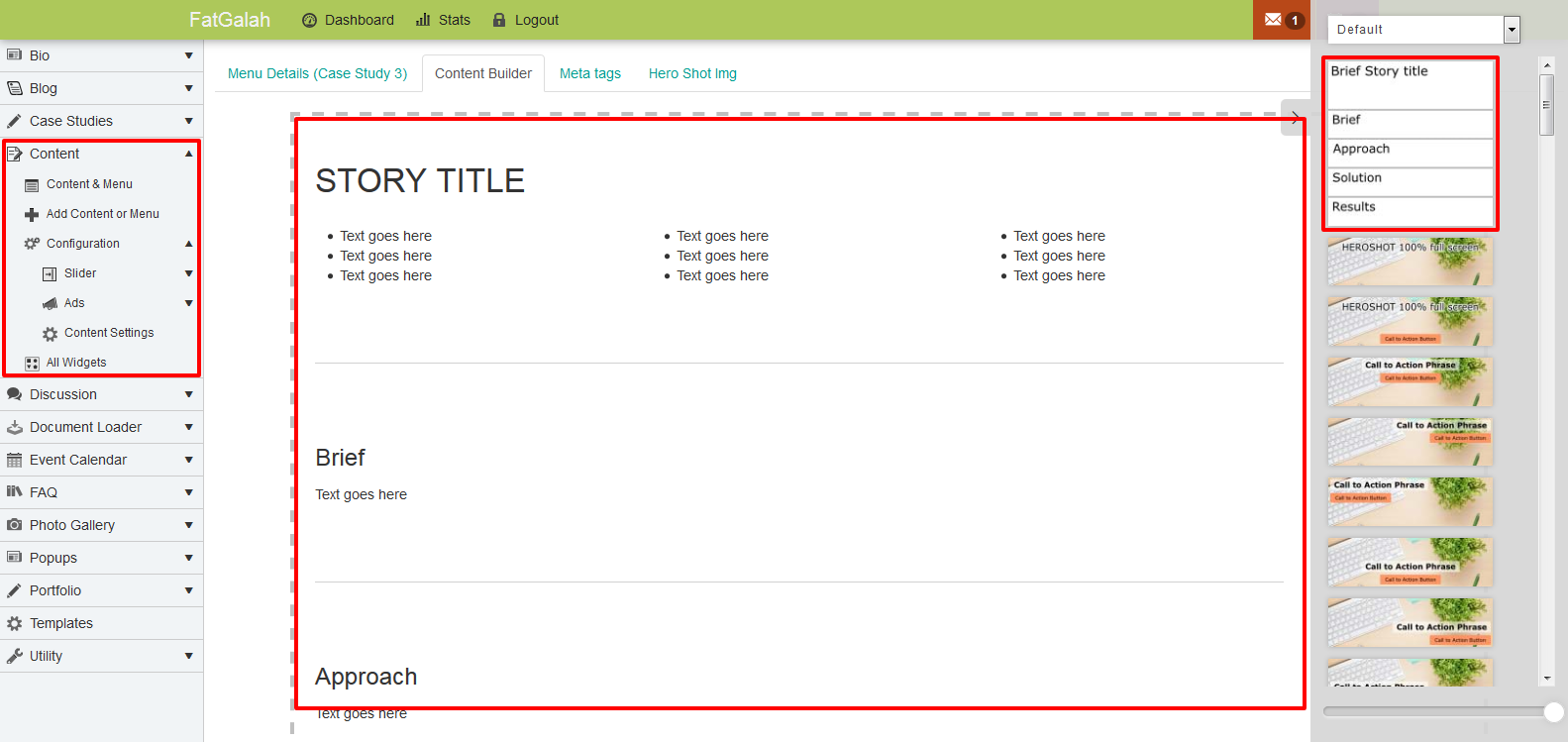Click the Popups icon
The image size is (1568, 742).
pyautogui.click(x=14, y=558)
